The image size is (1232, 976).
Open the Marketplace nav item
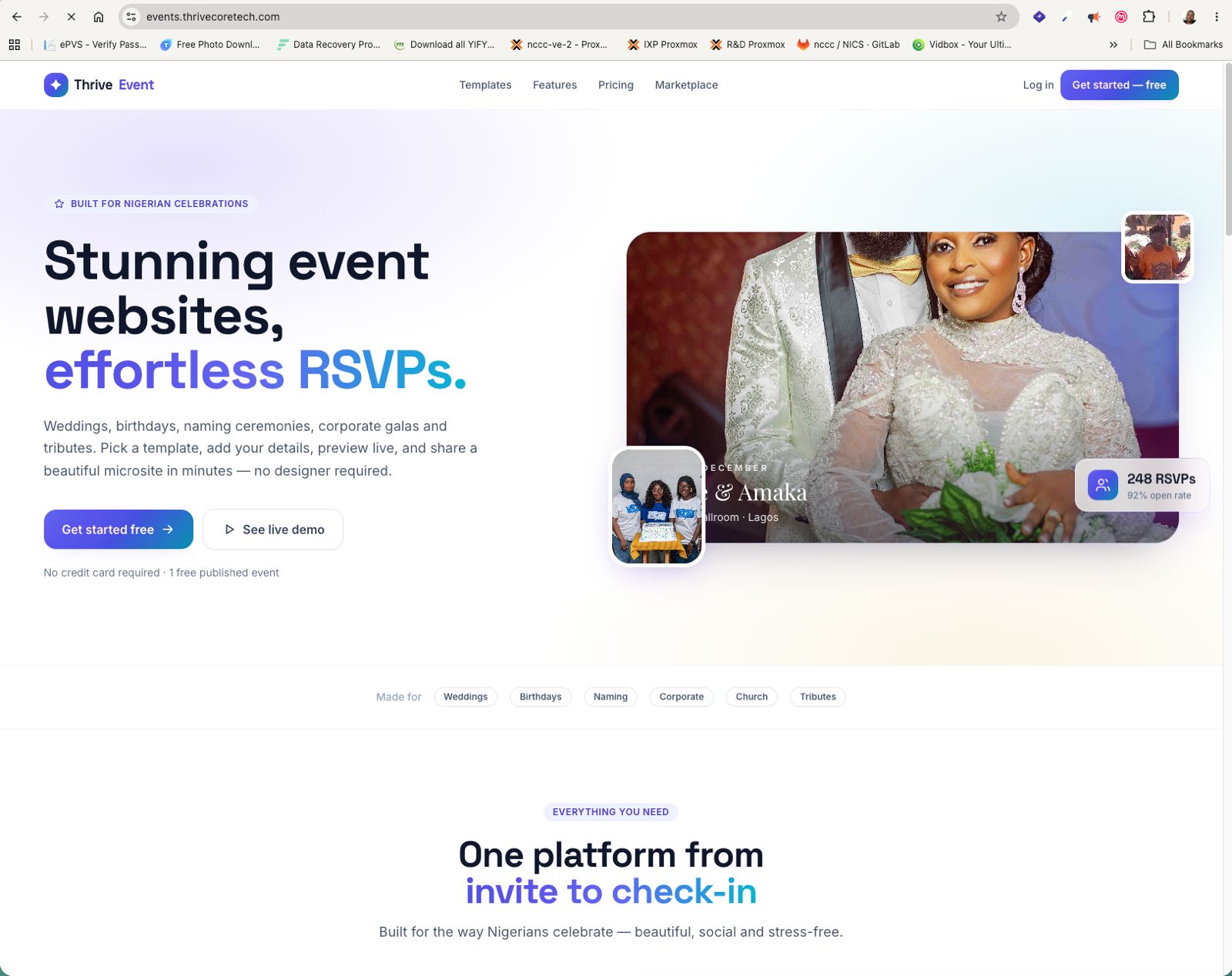pos(686,85)
